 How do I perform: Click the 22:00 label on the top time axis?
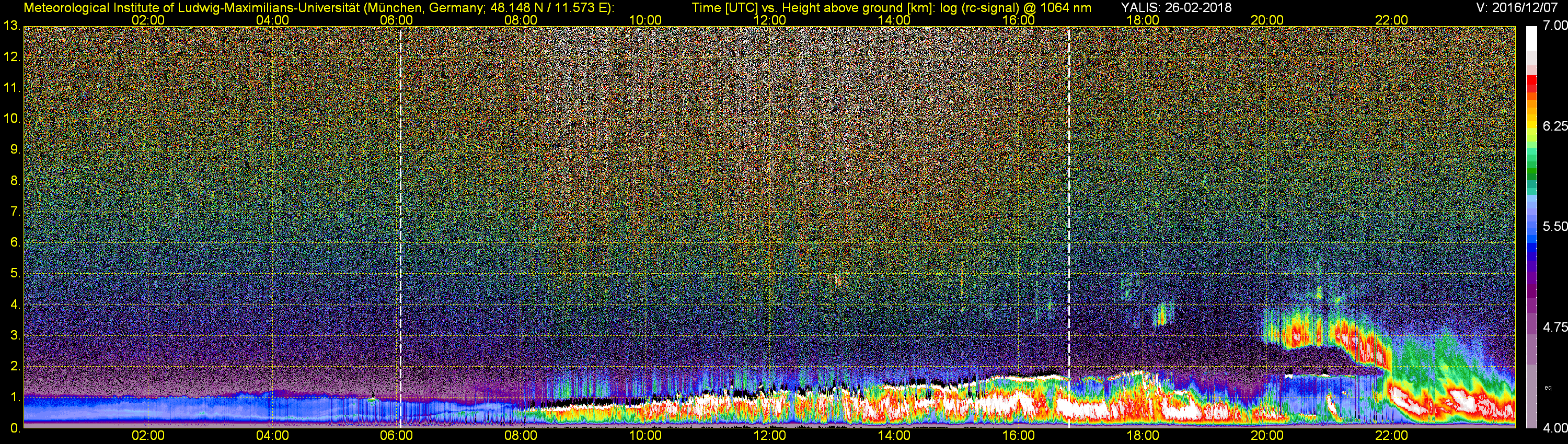[x=1391, y=20]
